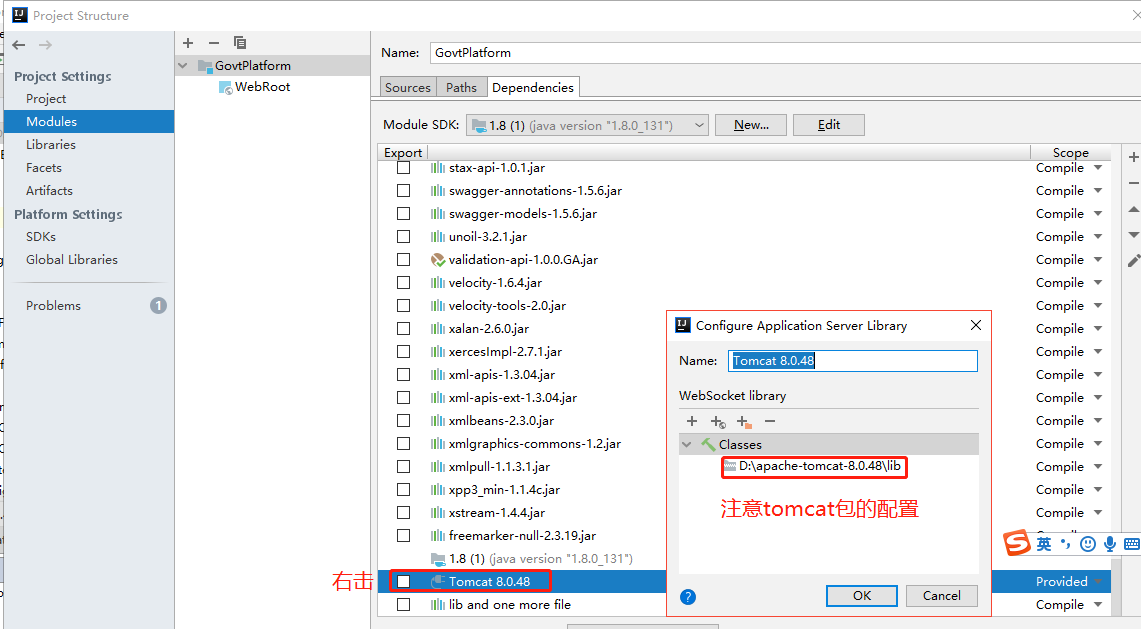The width and height of the screenshot is (1141, 629).
Task: Click the WebRoot facet icon
Action: click(226, 87)
